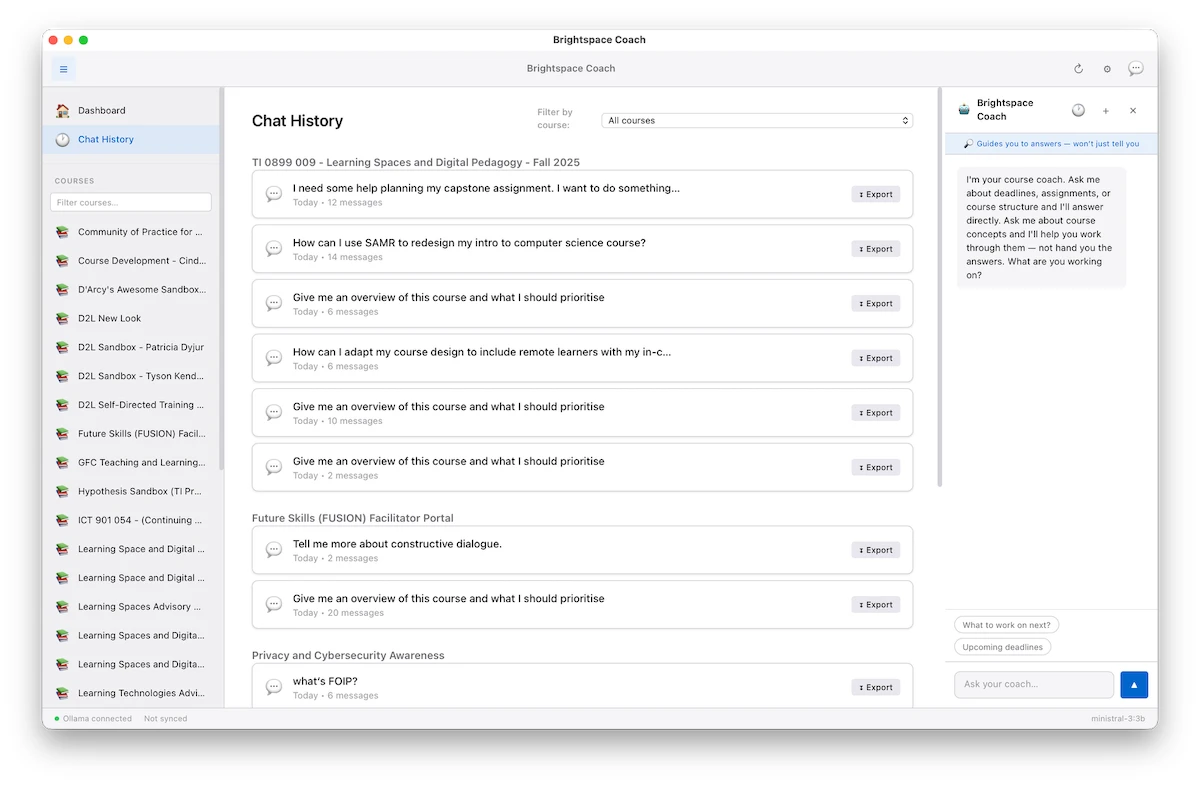Toggle the sidebar with the hamburger icon
The image size is (1200, 785).
[x=64, y=69]
